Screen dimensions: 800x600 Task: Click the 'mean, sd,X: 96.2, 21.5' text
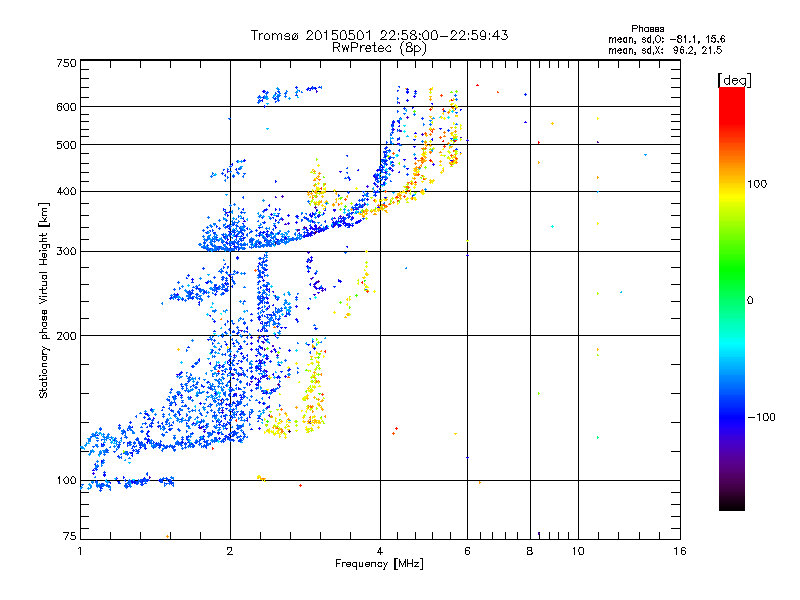pyautogui.click(x=665, y=50)
